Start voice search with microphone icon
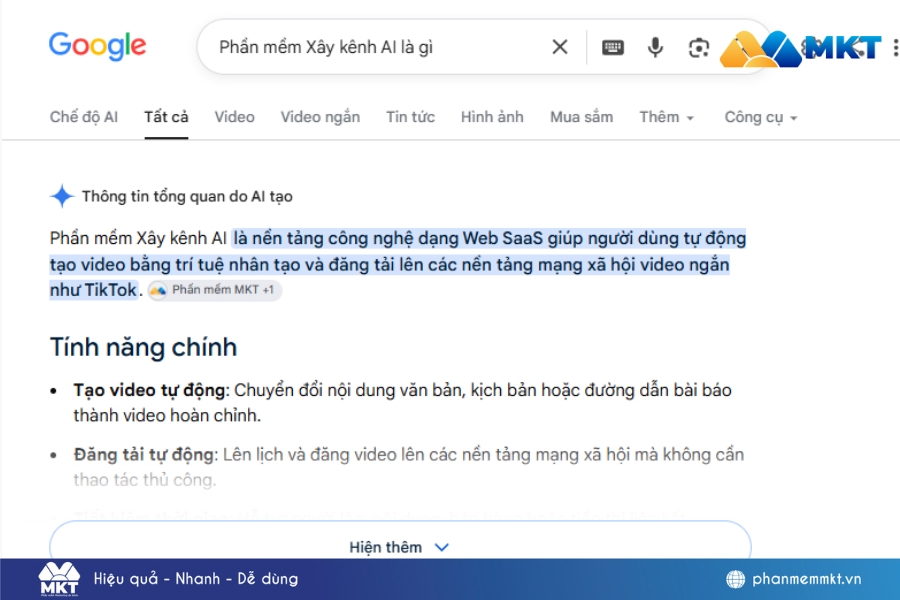The image size is (900, 600). [x=655, y=47]
